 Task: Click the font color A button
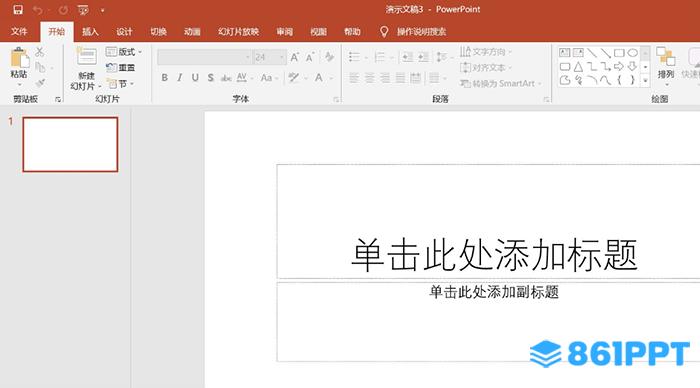coord(319,78)
